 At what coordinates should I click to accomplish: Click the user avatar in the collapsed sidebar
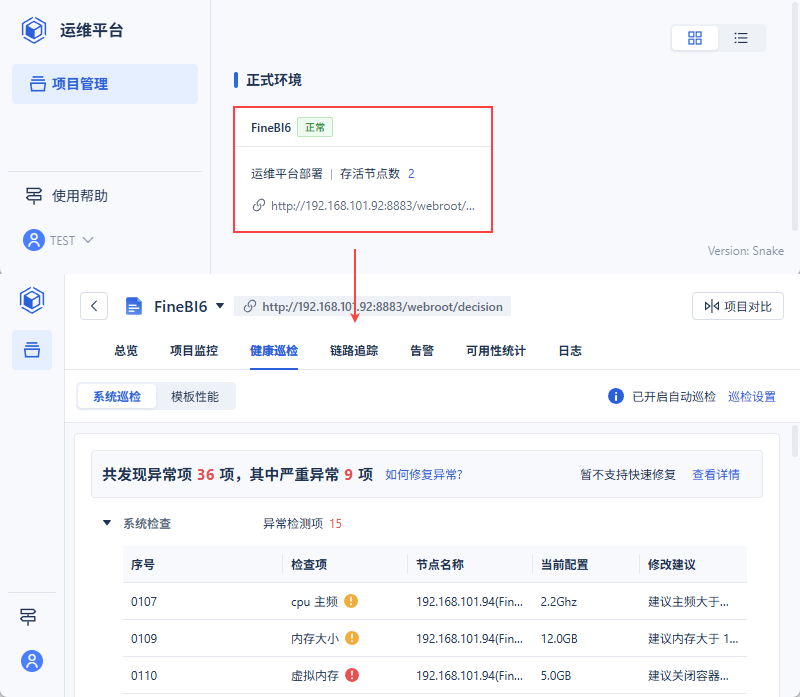32,661
